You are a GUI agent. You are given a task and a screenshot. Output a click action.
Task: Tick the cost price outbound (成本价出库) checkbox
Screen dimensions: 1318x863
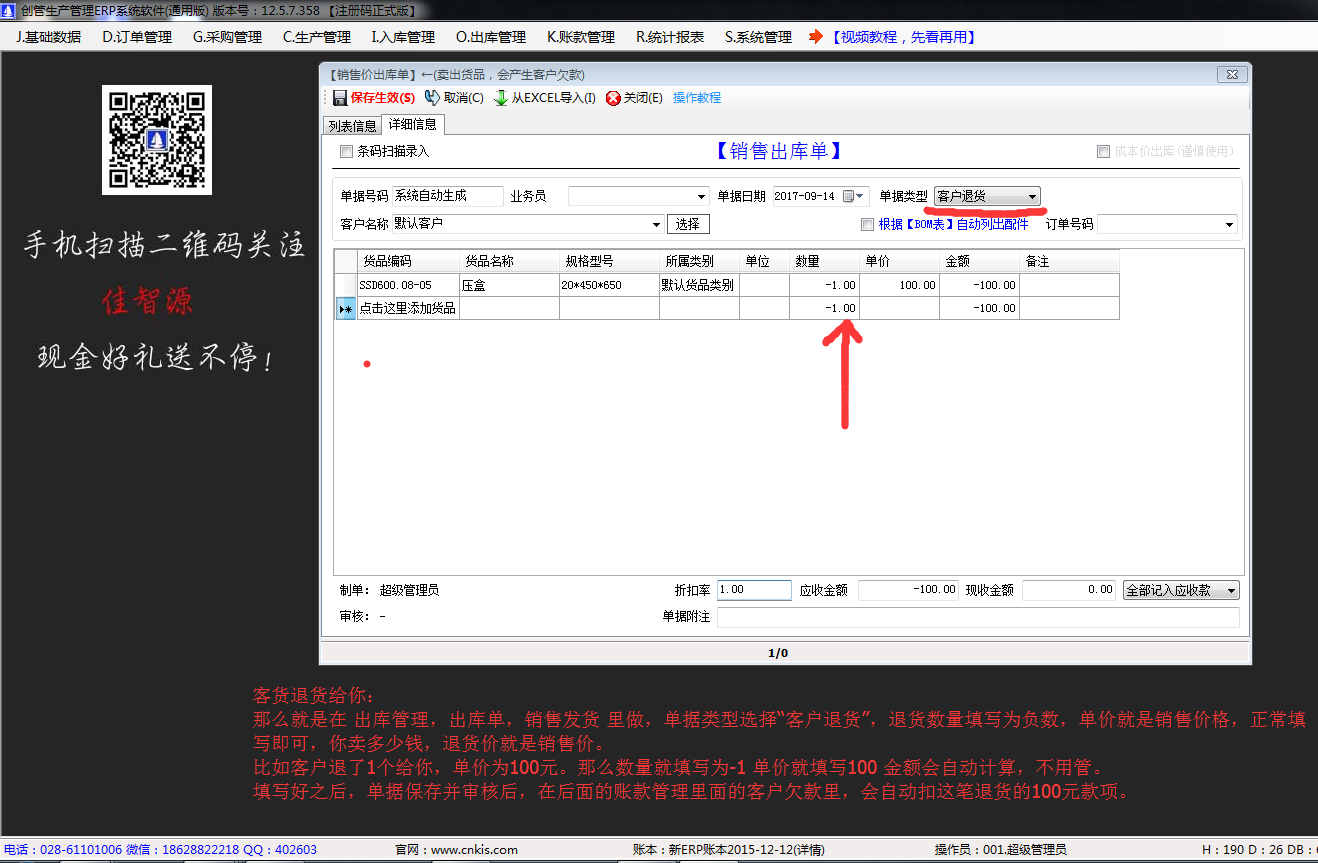tap(1103, 152)
